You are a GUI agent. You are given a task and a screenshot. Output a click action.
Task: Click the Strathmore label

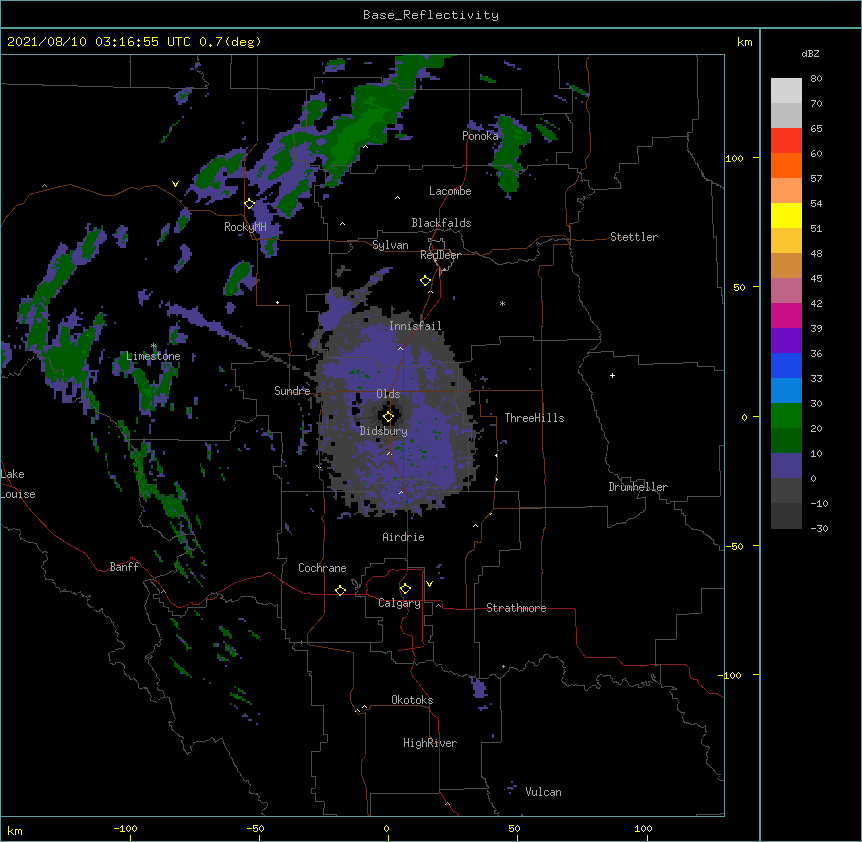click(516, 608)
